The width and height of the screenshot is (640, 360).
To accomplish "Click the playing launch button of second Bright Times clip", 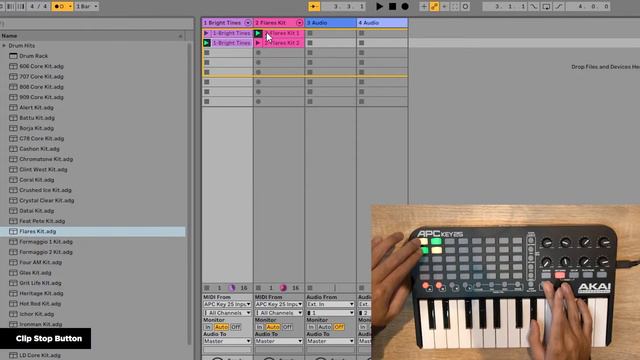I will (207, 43).
